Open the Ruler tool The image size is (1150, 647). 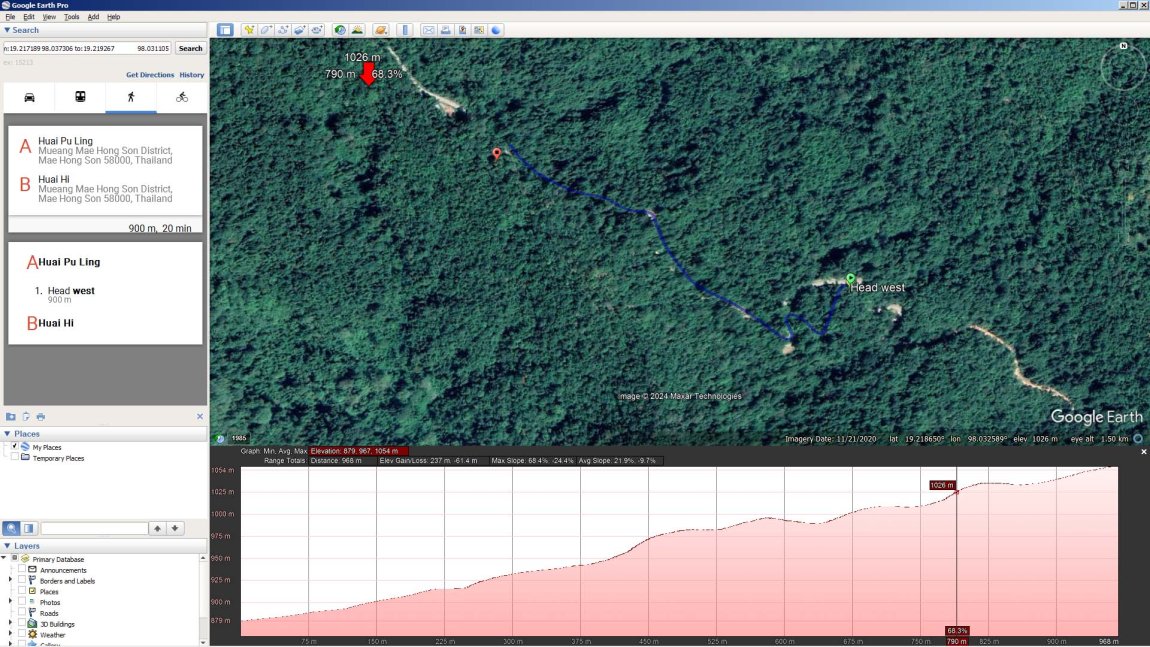pyautogui.click(x=406, y=30)
